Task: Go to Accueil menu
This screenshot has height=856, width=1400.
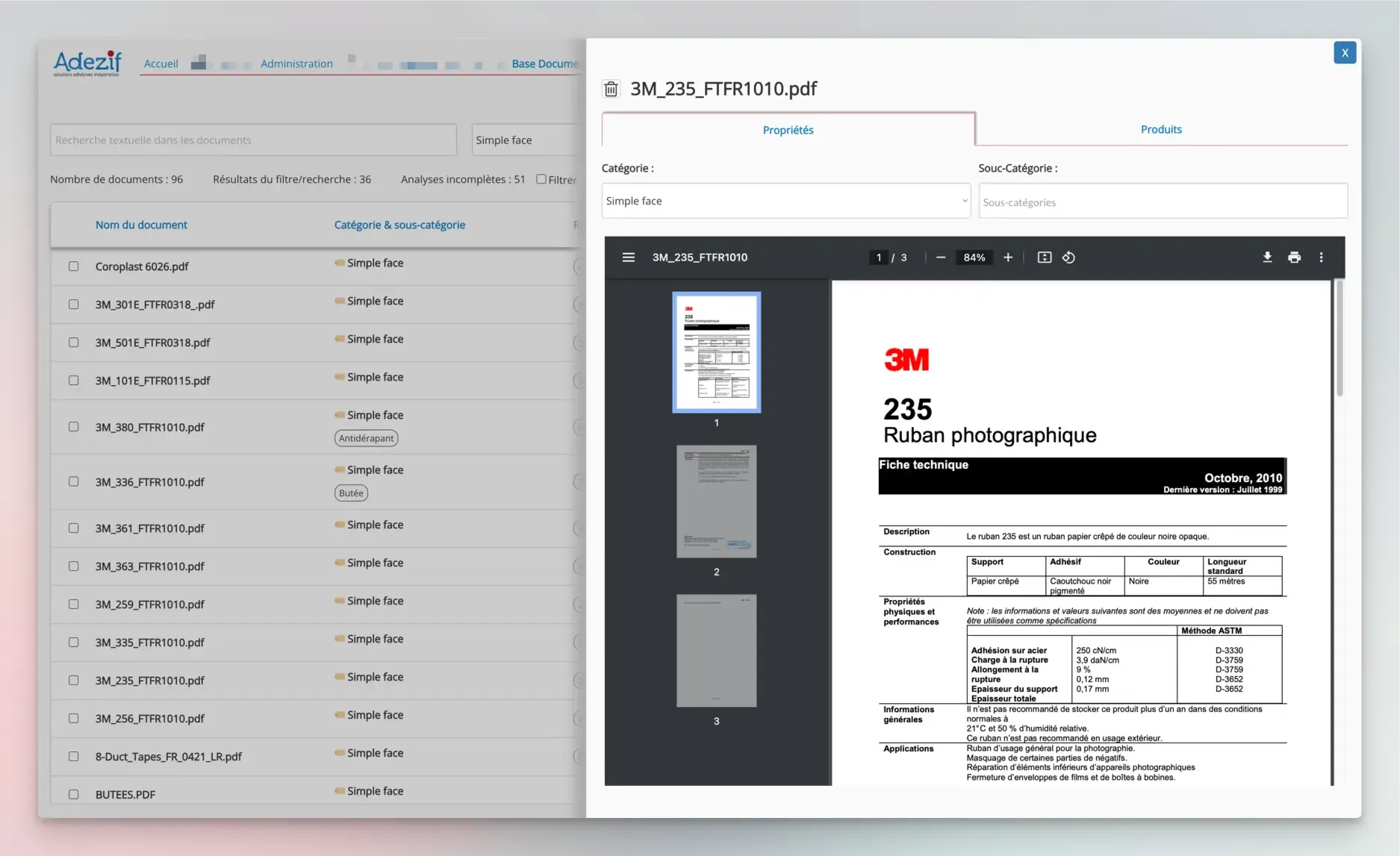Action: (x=161, y=64)
